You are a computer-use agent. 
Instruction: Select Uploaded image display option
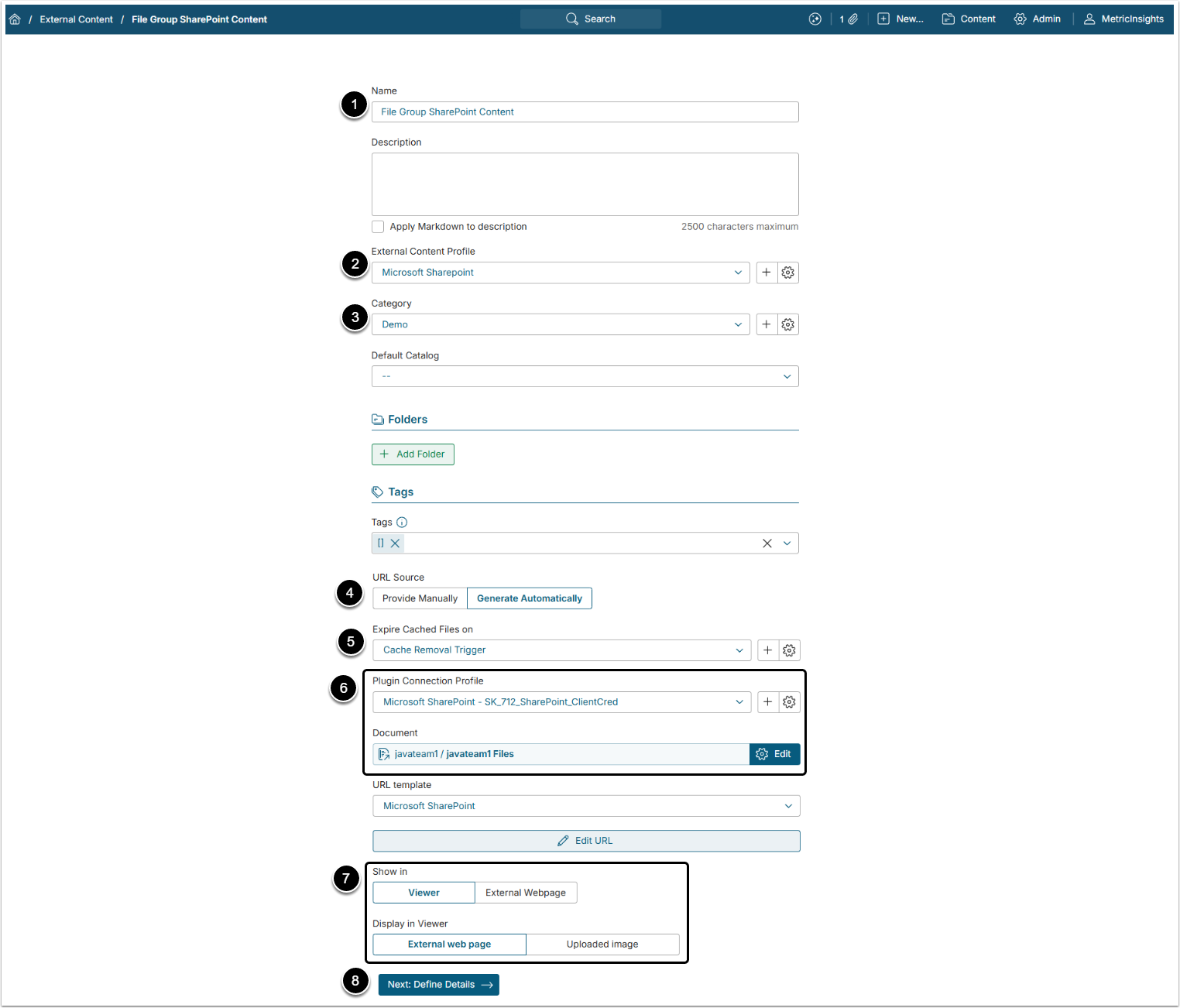coord(602,945)
